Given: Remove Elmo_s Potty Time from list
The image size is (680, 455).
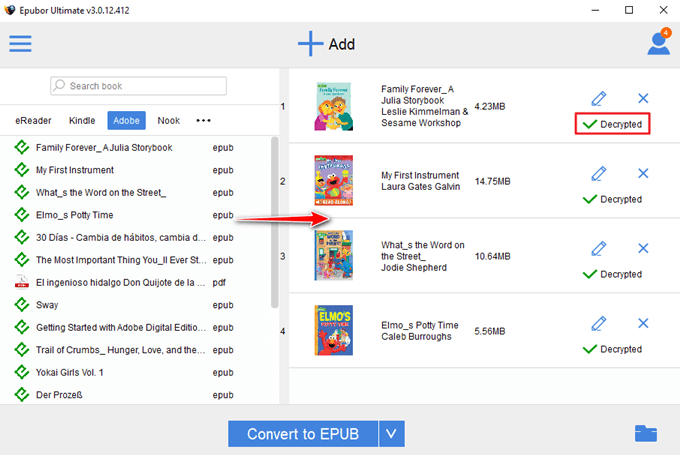Looking at the screenshot, I should click(643, 324).
